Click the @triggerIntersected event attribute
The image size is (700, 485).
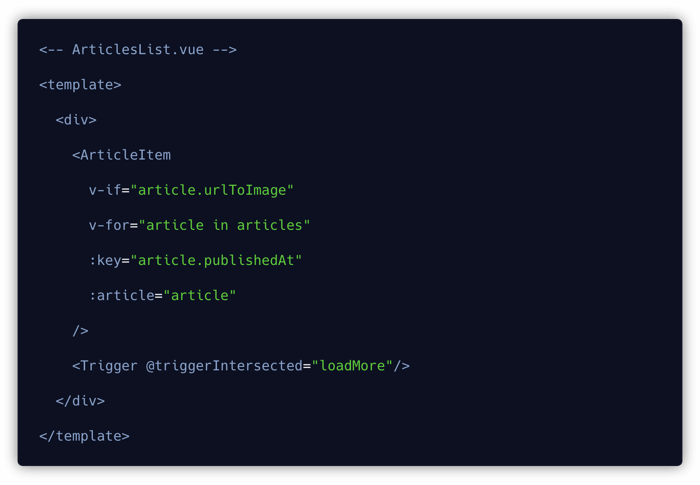pos(224,366)
